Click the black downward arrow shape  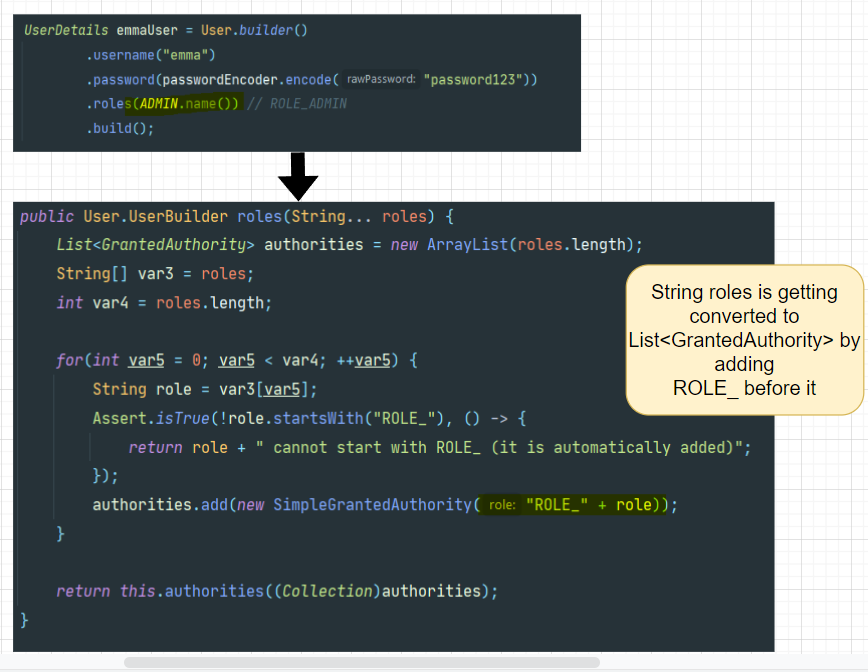point(297,177)
